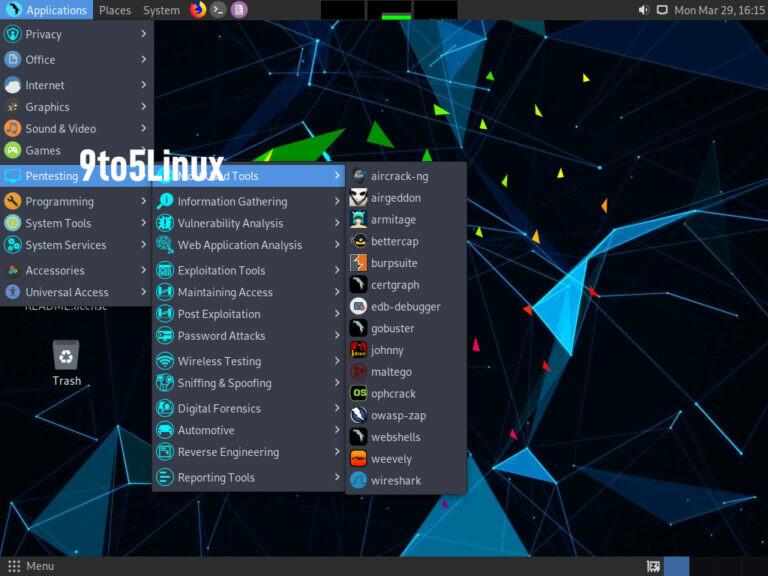Viewport: 768px width, 576px height.
Task: Click the workspace switcher in bottom panel
Action: click(x=676, y=566)
